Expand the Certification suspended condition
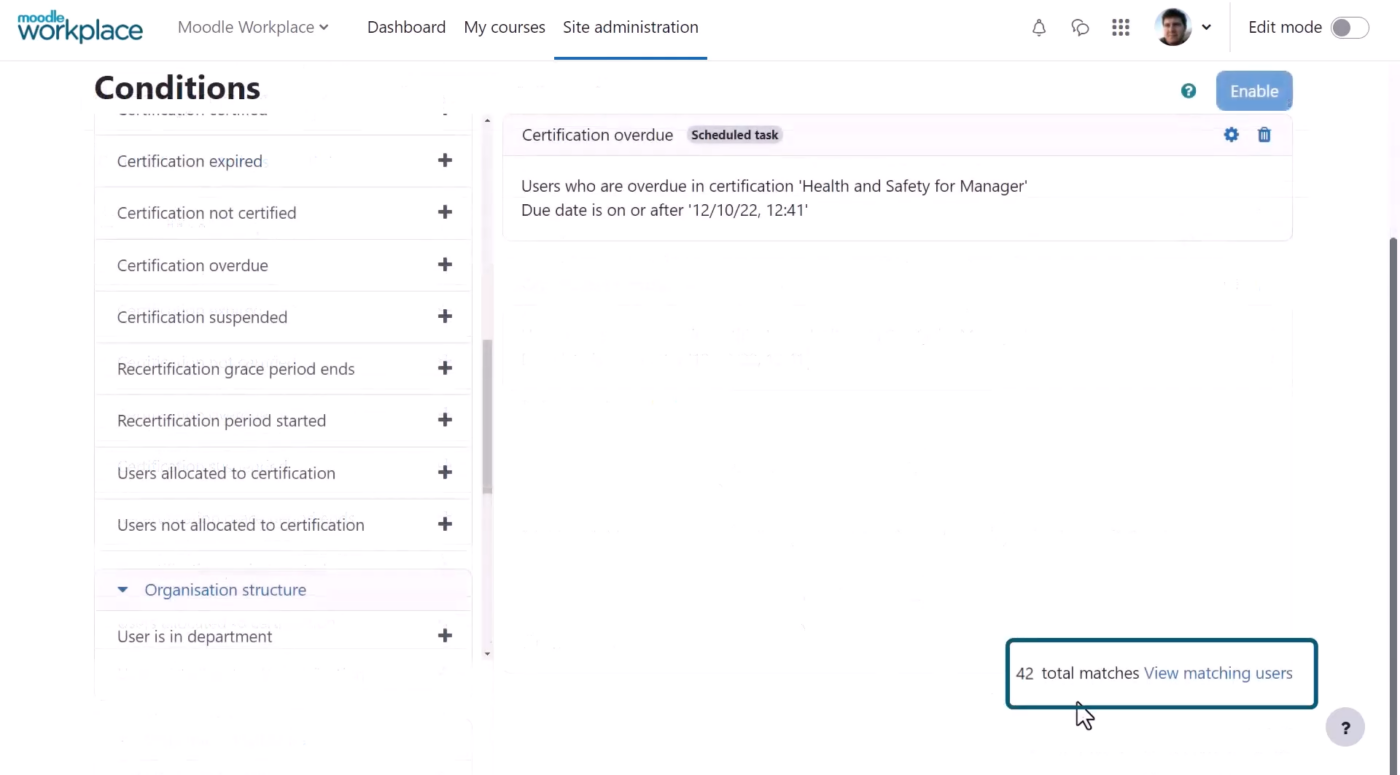 [x=445, y=316]
